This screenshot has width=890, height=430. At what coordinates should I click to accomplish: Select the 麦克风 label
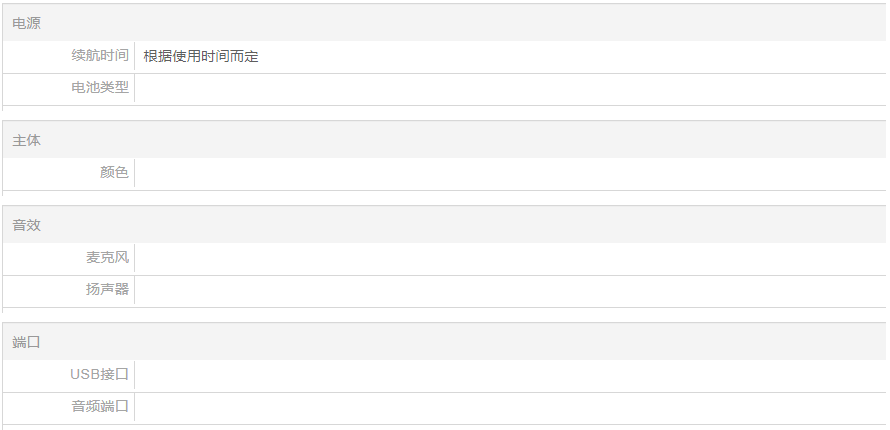[x=107, y=258]
